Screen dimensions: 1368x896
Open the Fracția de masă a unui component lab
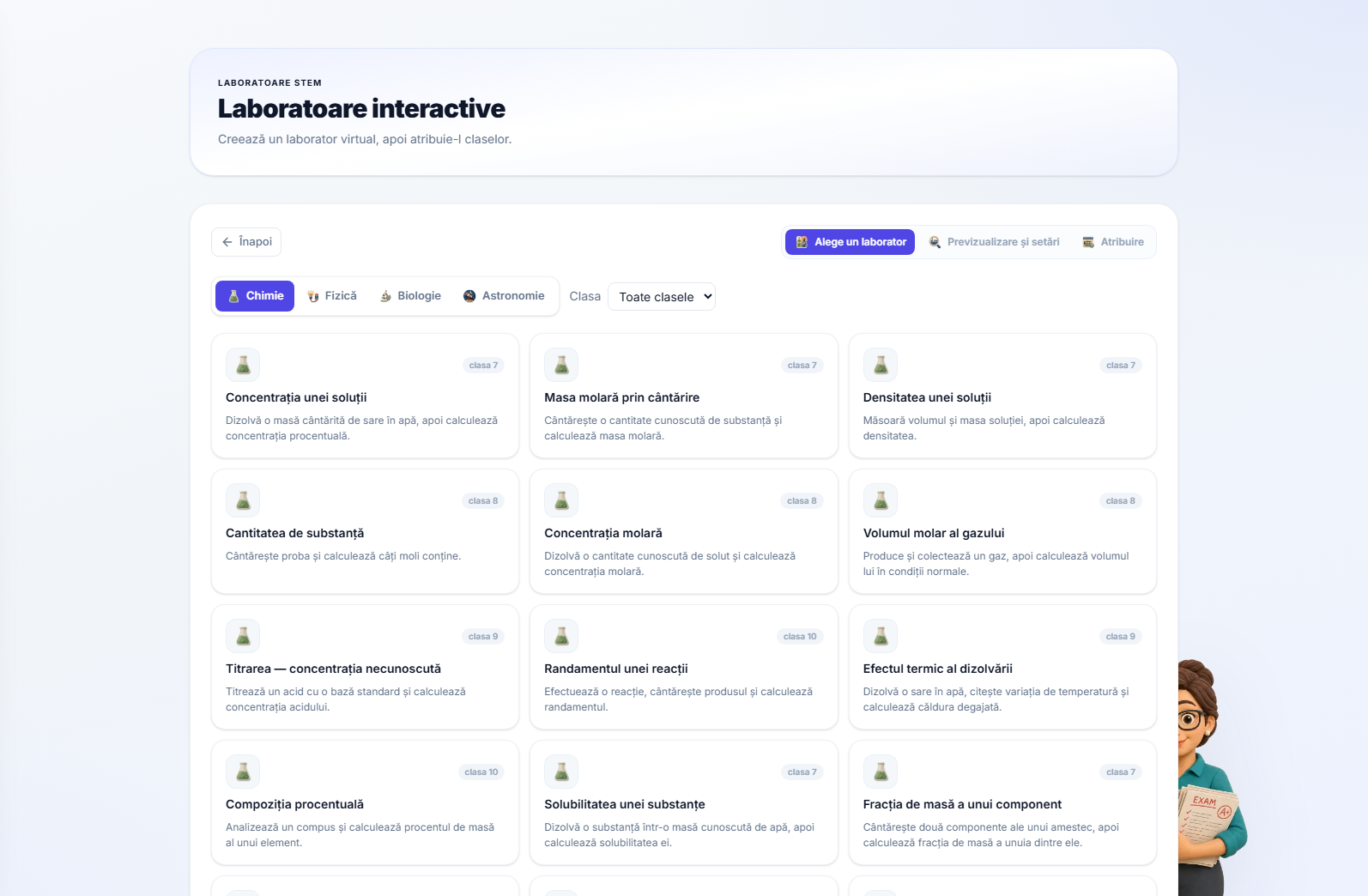tap(1002, 803)
